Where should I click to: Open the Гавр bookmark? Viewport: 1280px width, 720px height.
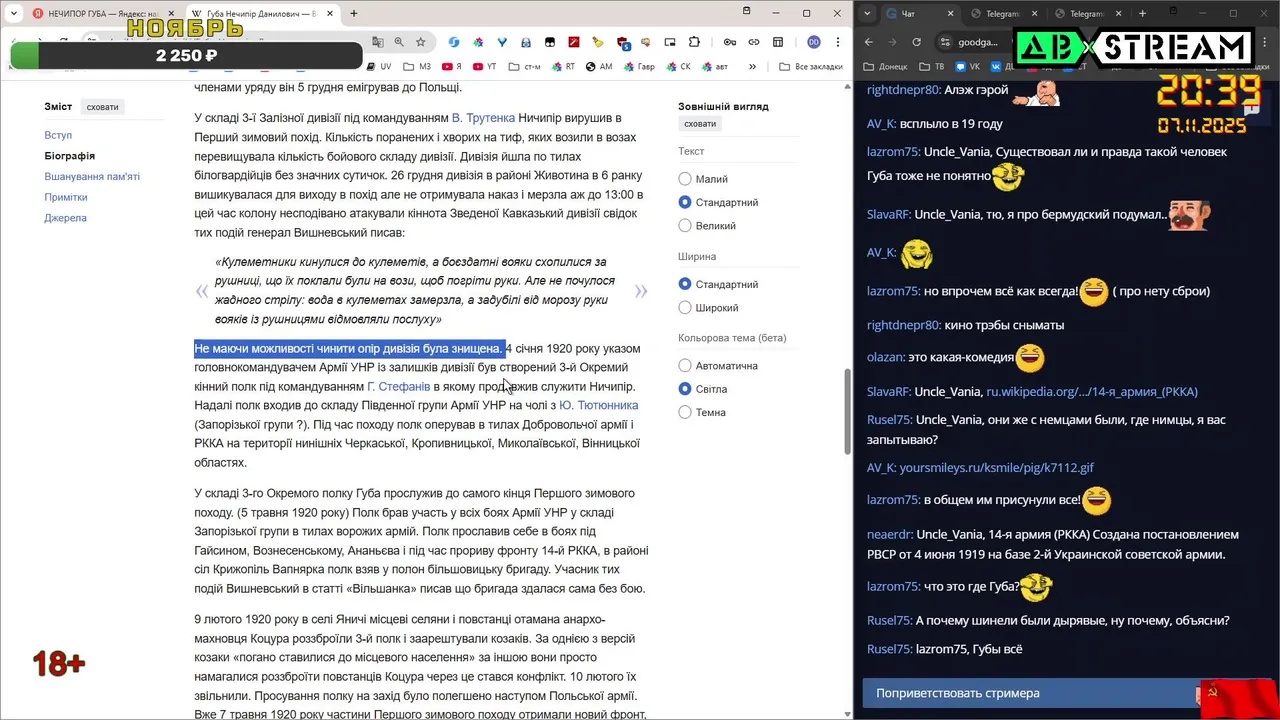point(639,66)
